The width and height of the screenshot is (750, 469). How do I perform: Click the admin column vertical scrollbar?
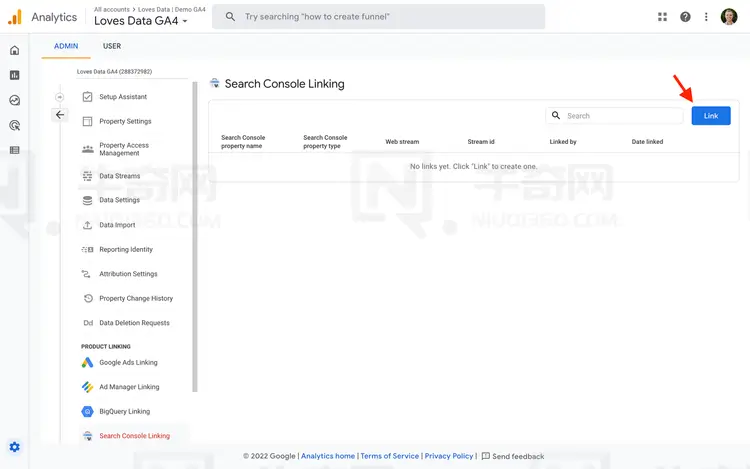(x=195, y=237)
